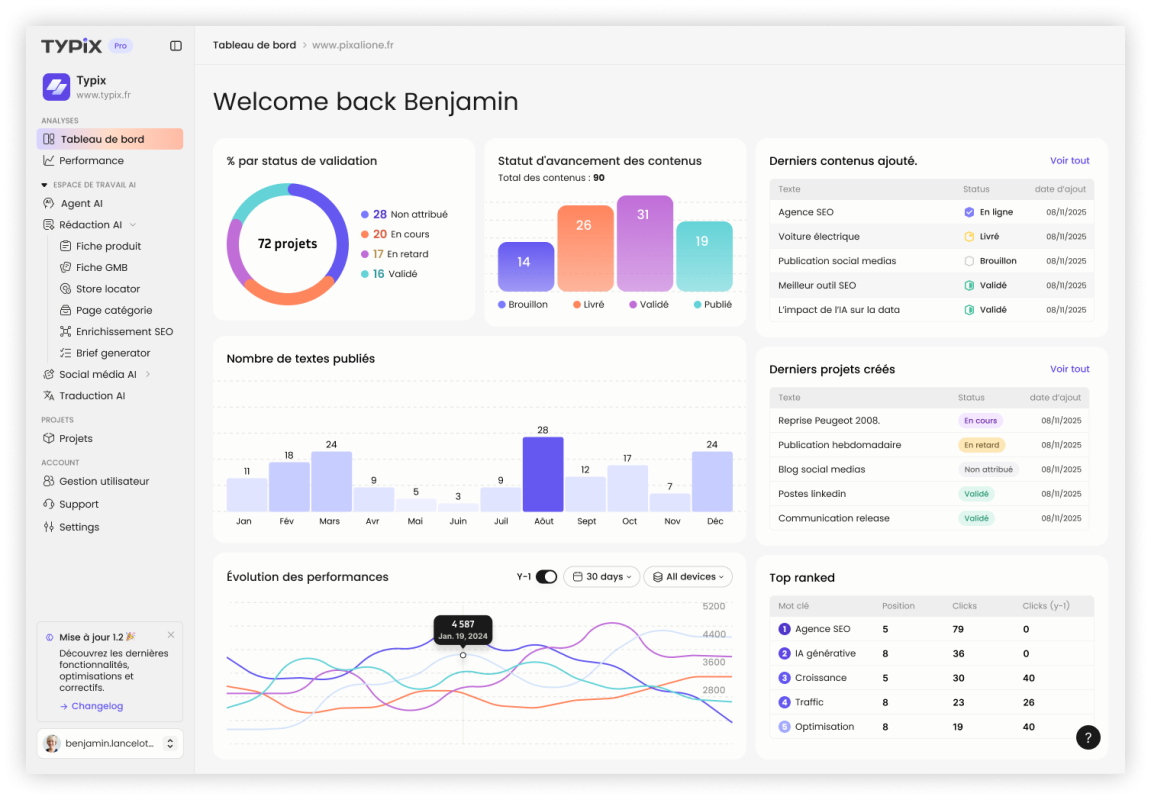Click the Août bar in published texts chart
This screenshot has width=1151, height=800.
(x=543, y=474)
